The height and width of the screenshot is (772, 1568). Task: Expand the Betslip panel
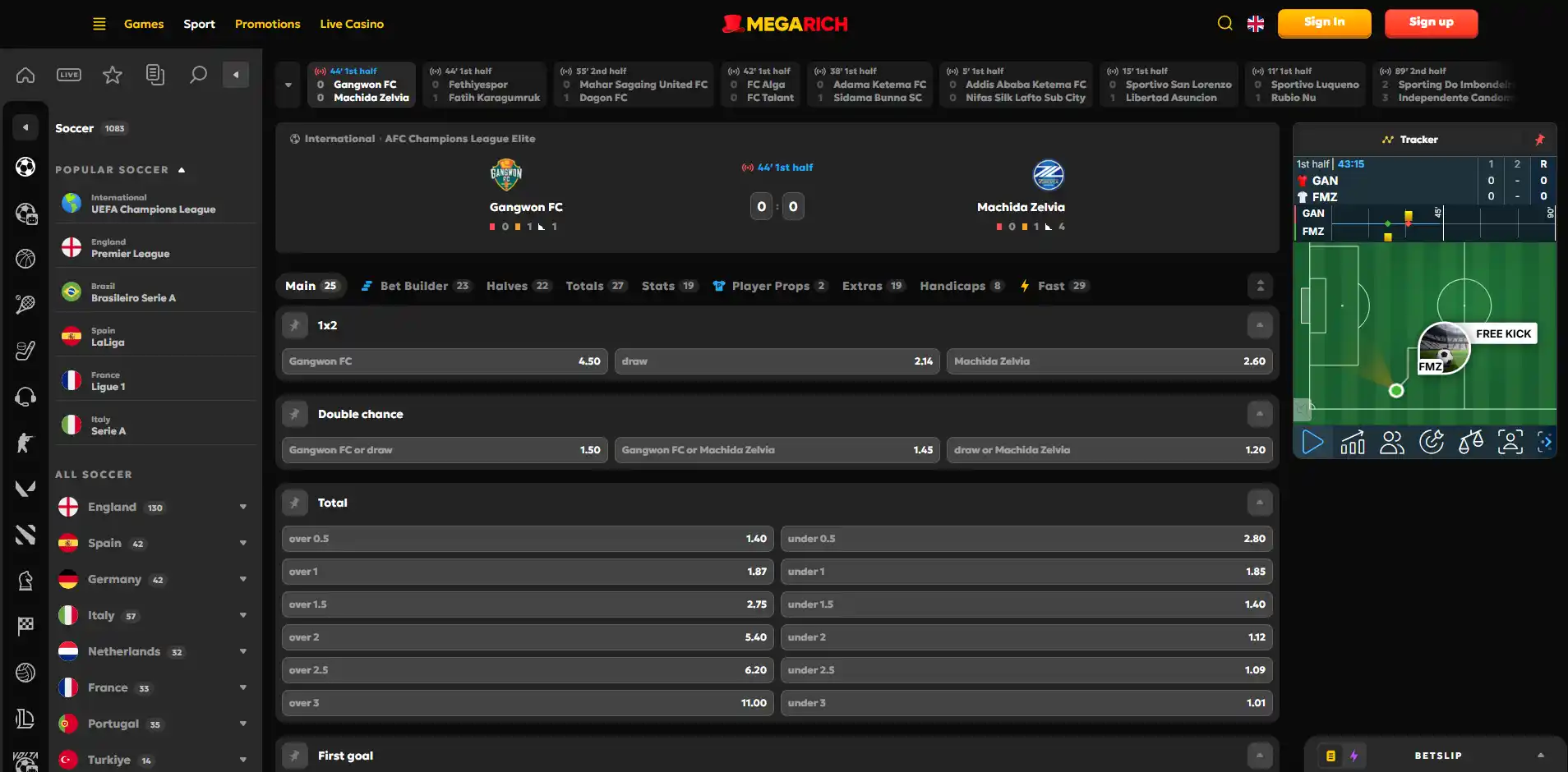click(x=1541, y=756)
